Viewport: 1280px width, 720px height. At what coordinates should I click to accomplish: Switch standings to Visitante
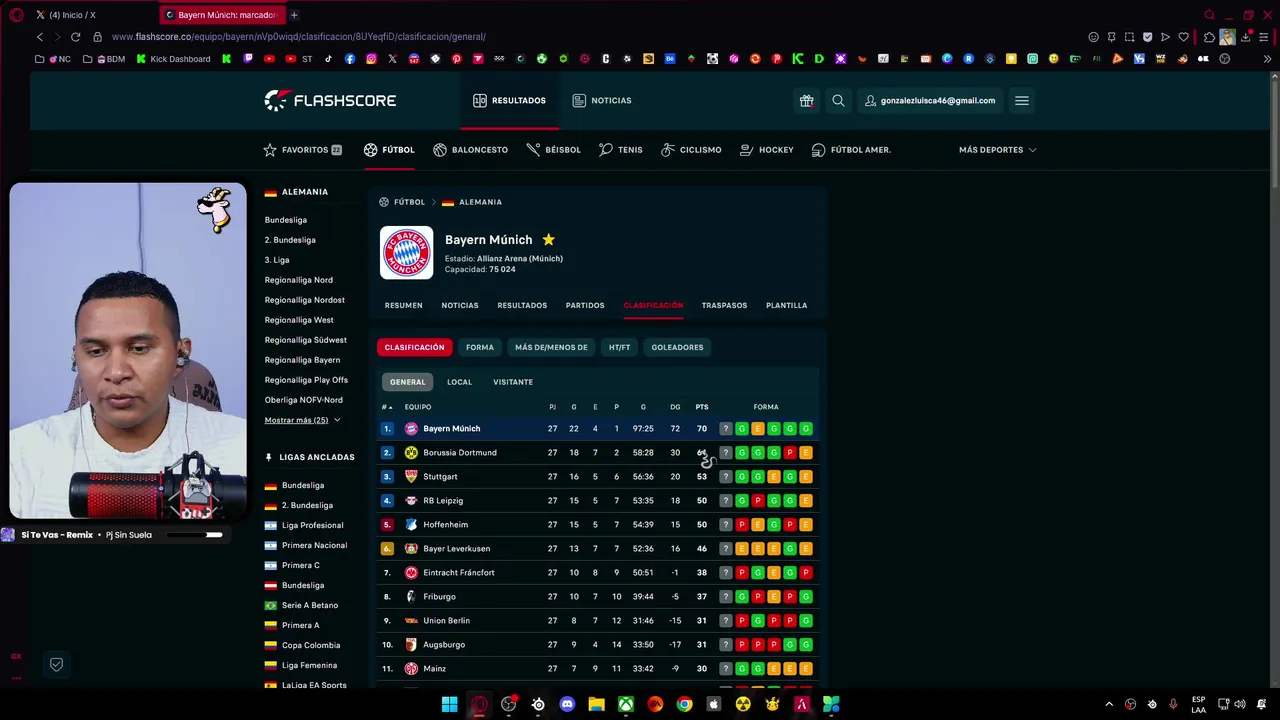click(x=513, y=382)
